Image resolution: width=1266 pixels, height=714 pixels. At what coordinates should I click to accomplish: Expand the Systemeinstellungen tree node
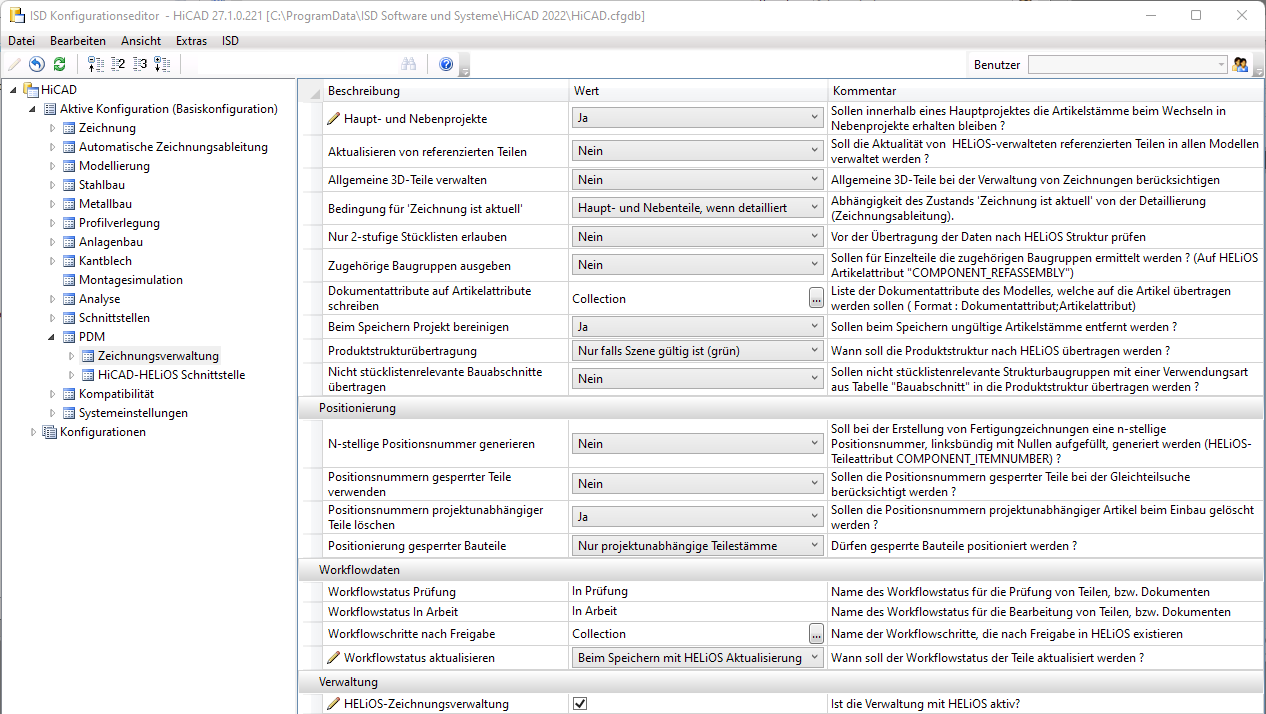point(53,413)
